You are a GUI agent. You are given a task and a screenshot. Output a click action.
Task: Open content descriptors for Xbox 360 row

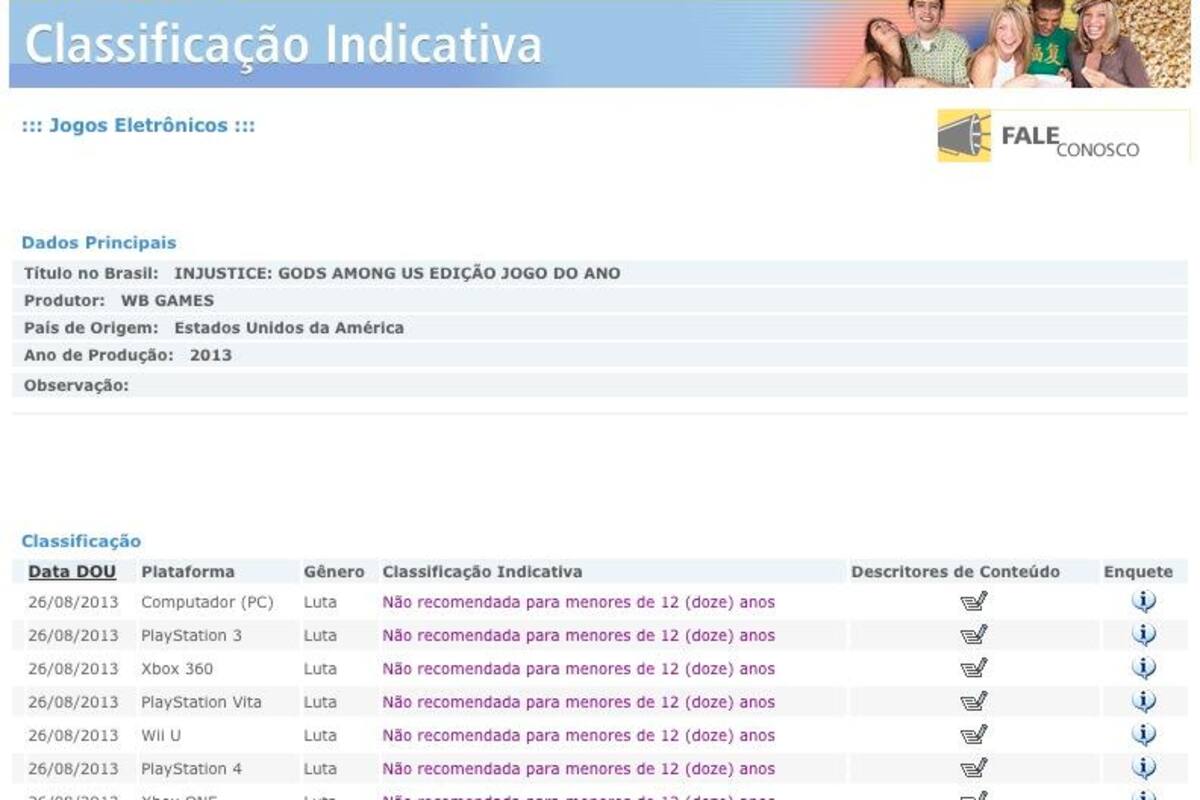(x=974, y=668)
